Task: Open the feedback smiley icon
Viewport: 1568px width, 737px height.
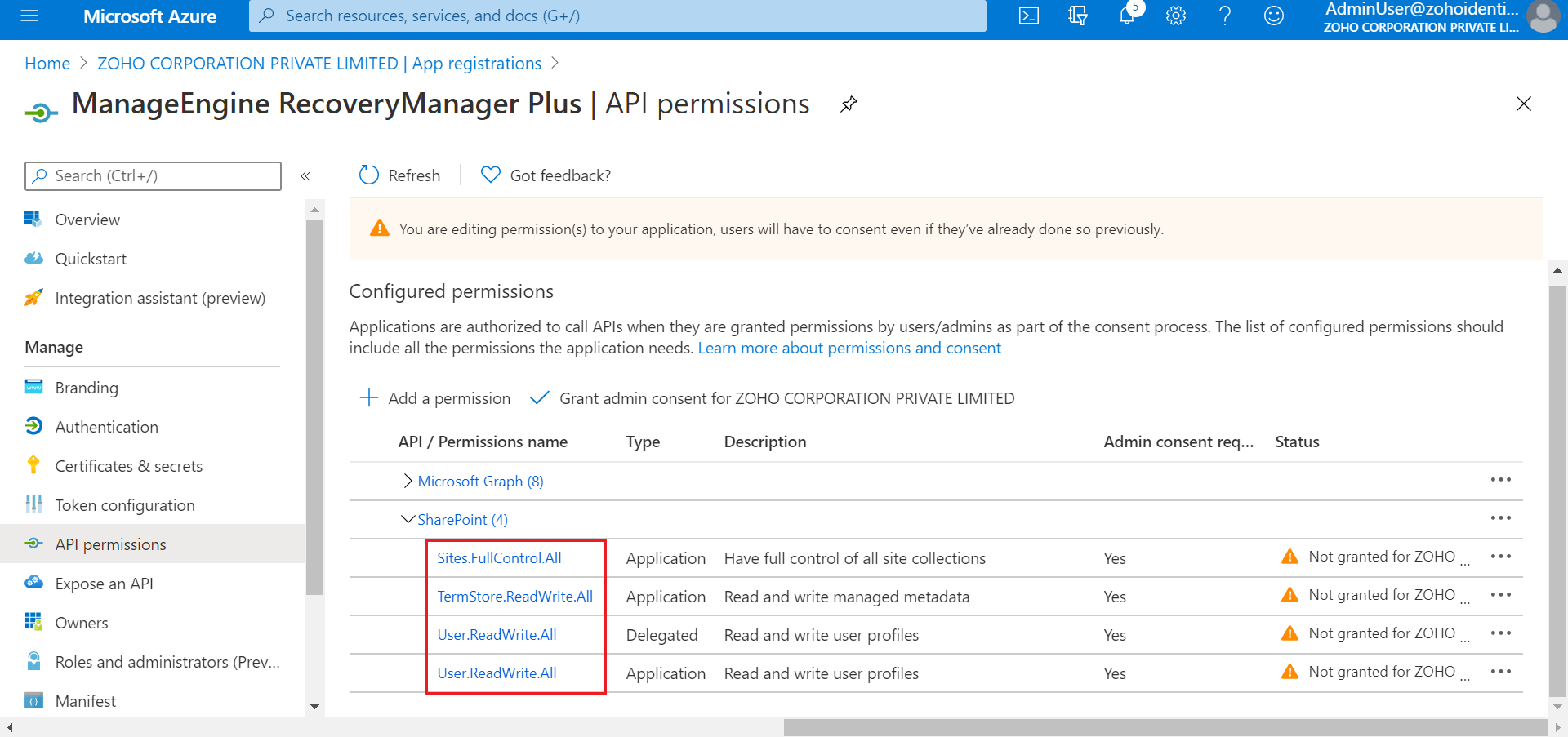Action: tap(1274, 16)
